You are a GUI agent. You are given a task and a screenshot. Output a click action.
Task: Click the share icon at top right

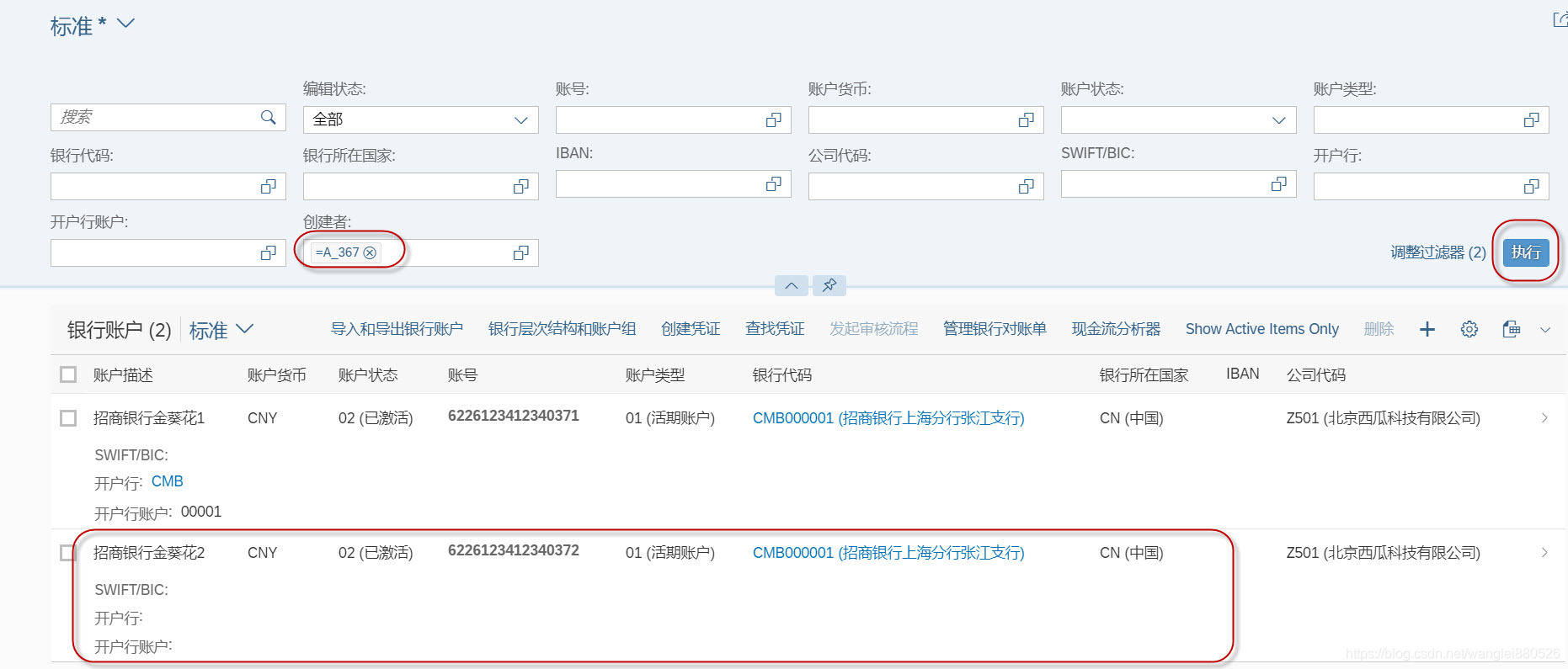(x=1560, y=19)
